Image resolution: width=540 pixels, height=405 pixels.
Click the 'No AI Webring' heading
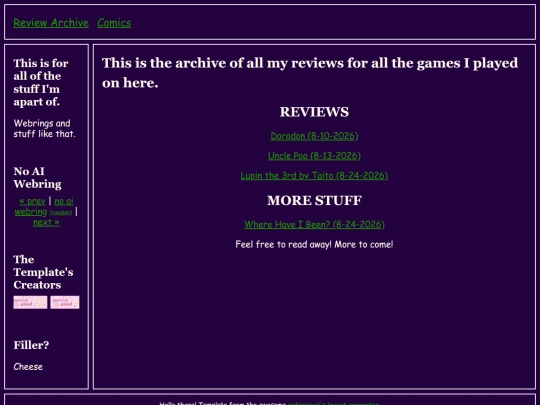point(38,178)
